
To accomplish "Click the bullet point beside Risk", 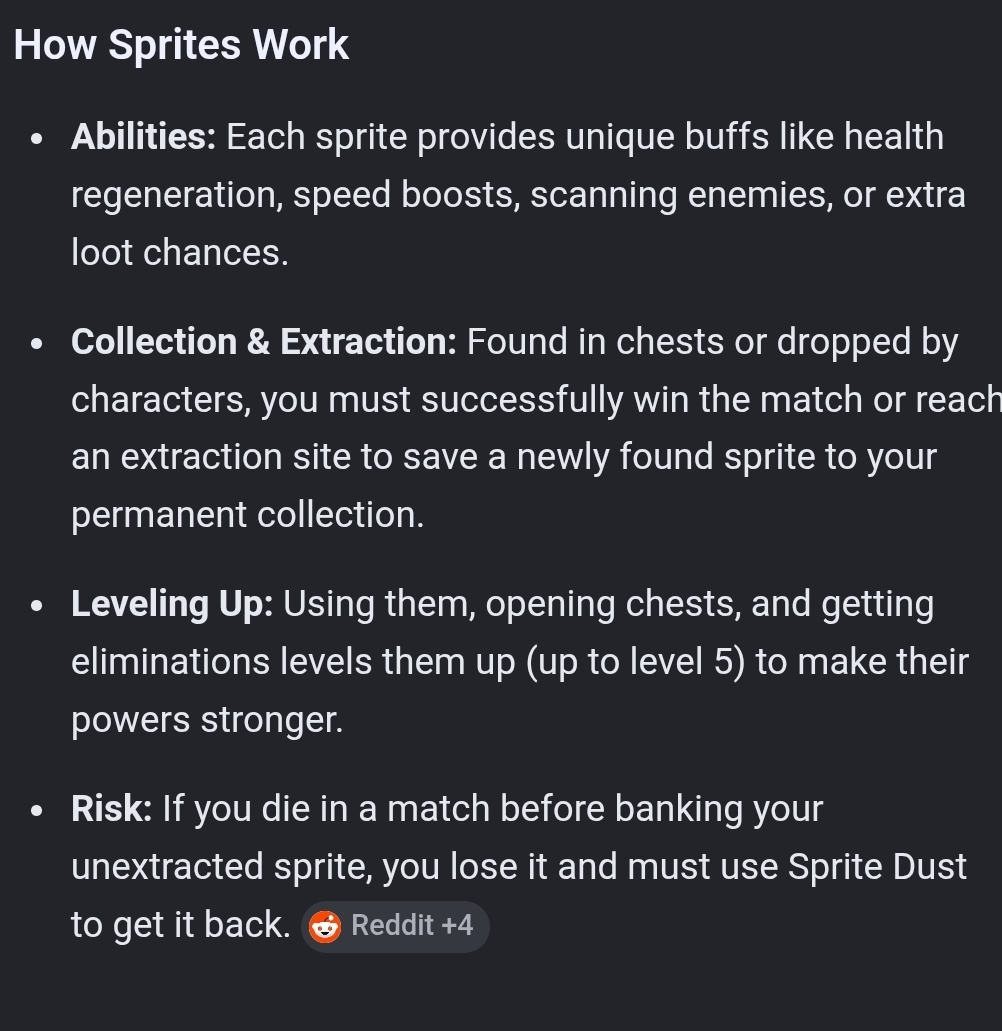I will point(37,811).
